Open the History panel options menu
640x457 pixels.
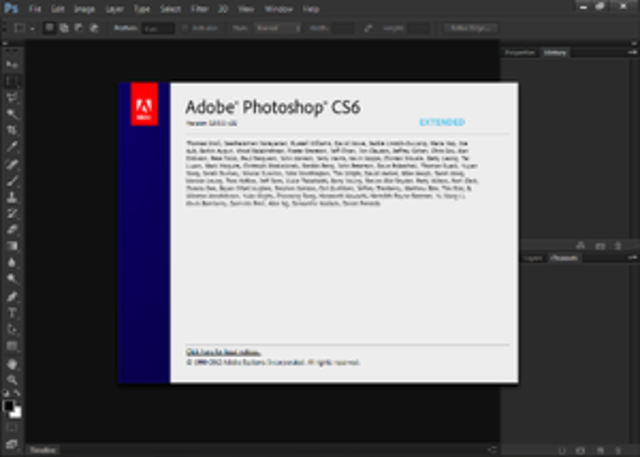point(632,52)
